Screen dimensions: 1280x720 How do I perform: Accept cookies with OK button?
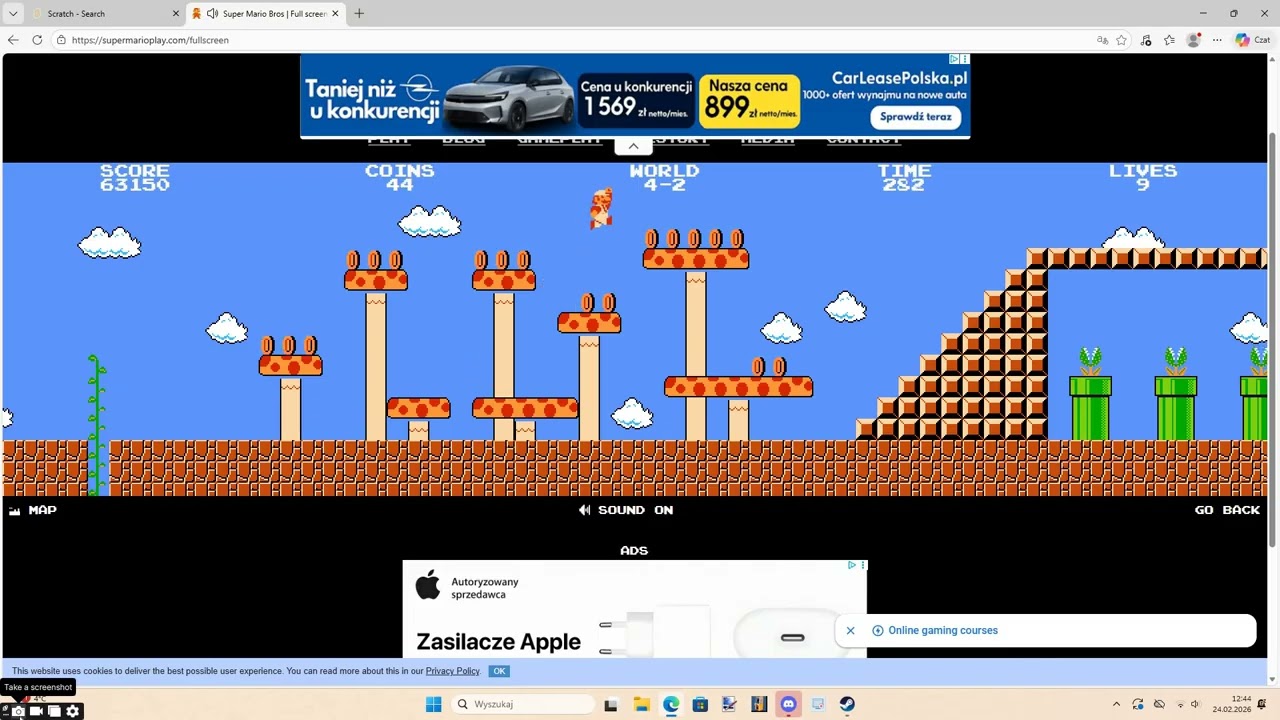500,671
